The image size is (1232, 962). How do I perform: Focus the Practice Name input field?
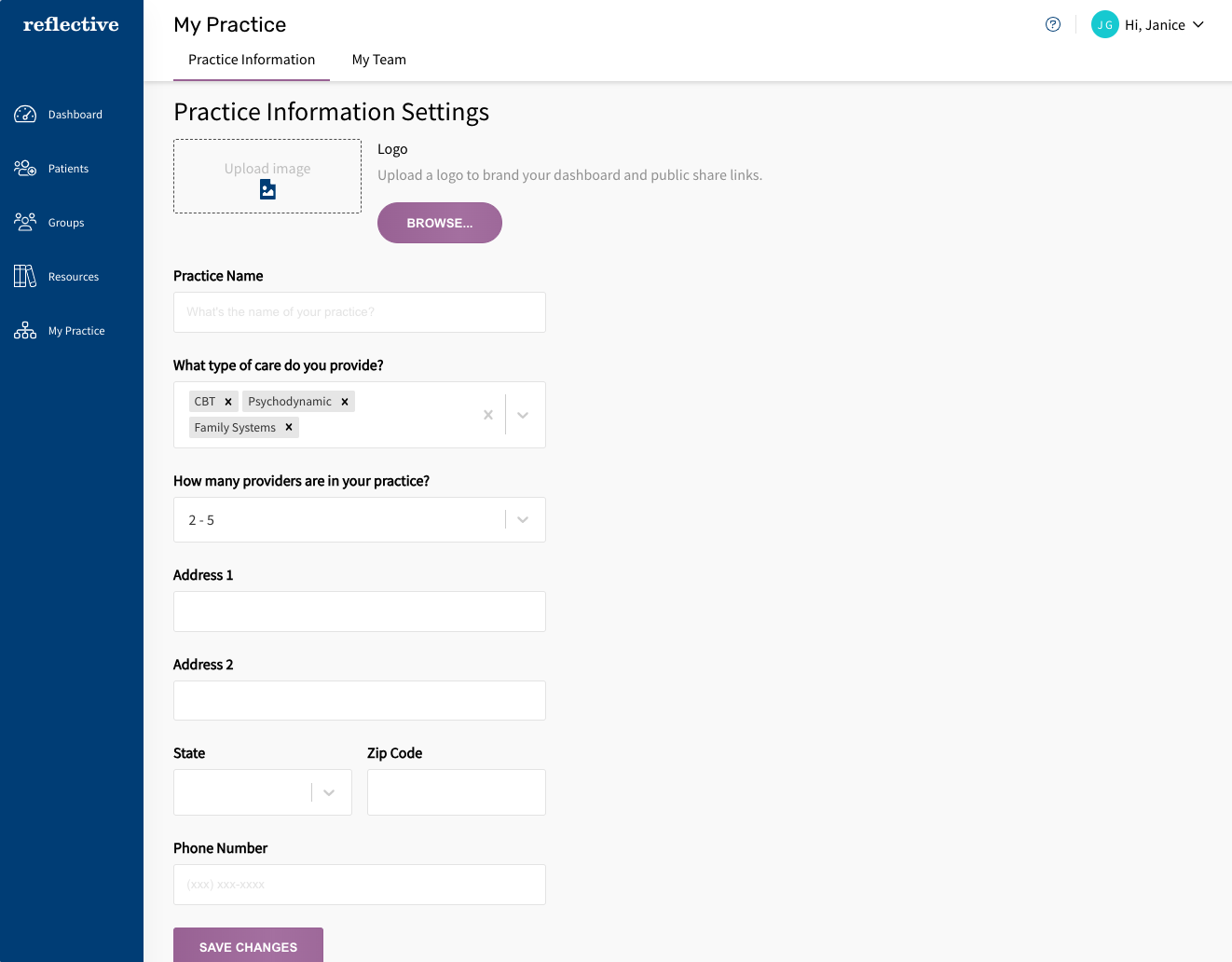(x=359, y=312)
